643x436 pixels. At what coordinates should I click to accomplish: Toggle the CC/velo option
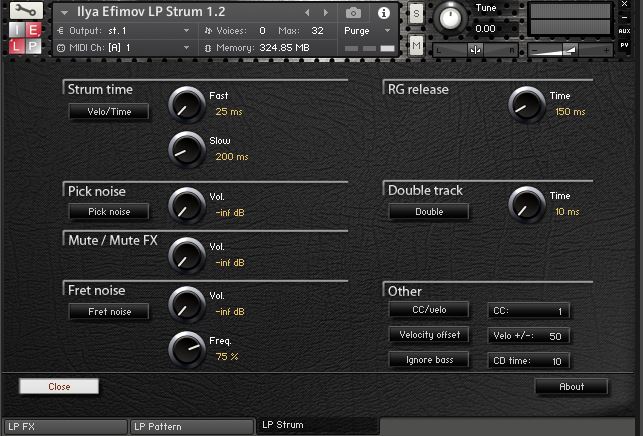tap(429, 310)
